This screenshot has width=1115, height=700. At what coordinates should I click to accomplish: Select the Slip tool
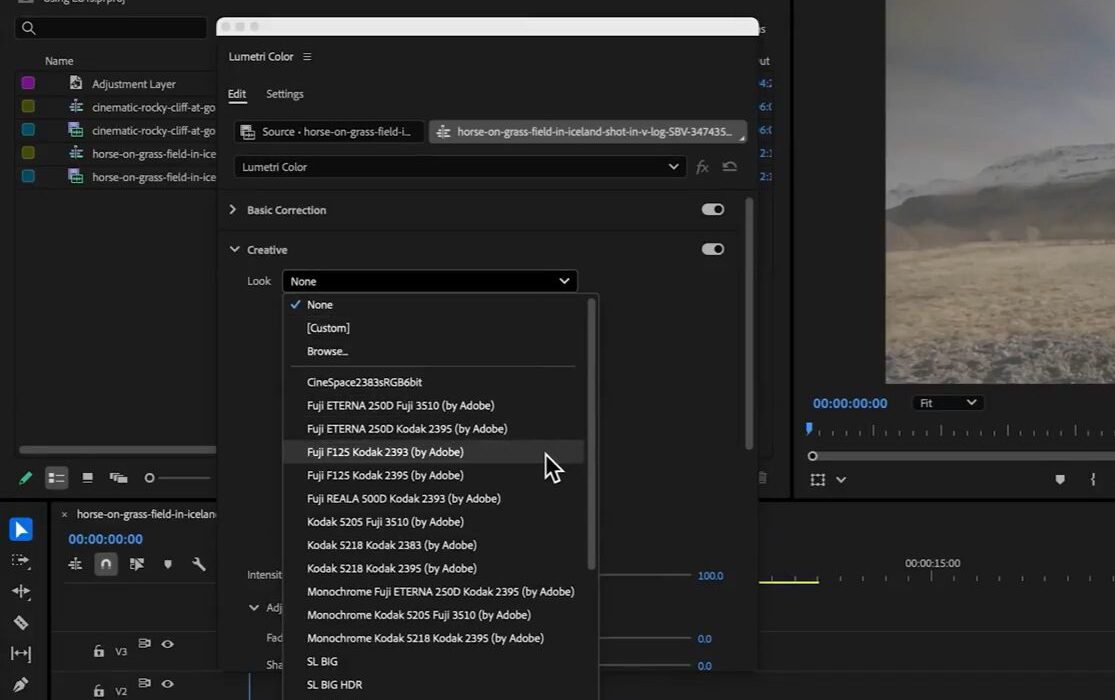21,653
